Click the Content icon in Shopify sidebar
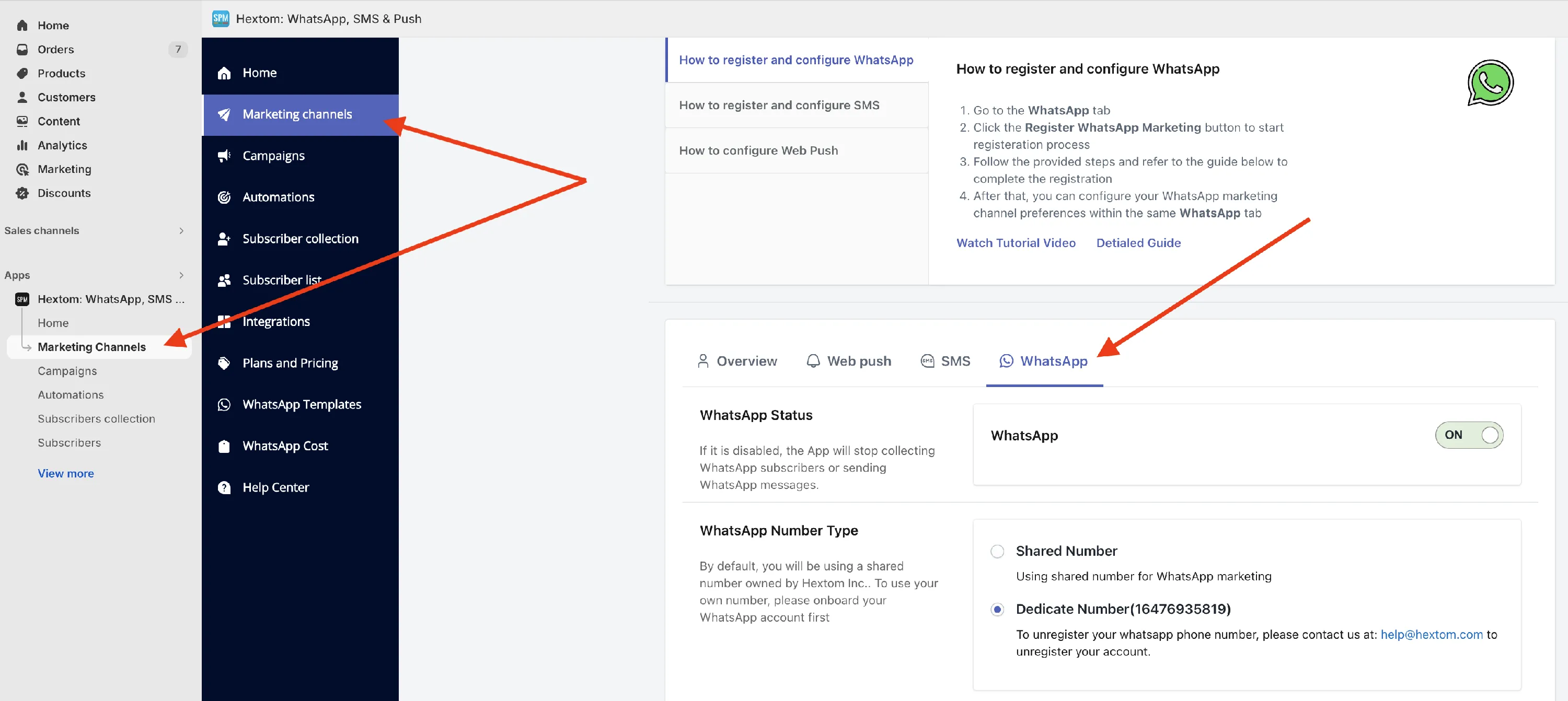The width and height of the screenshot is (1568, 701). 22,121
